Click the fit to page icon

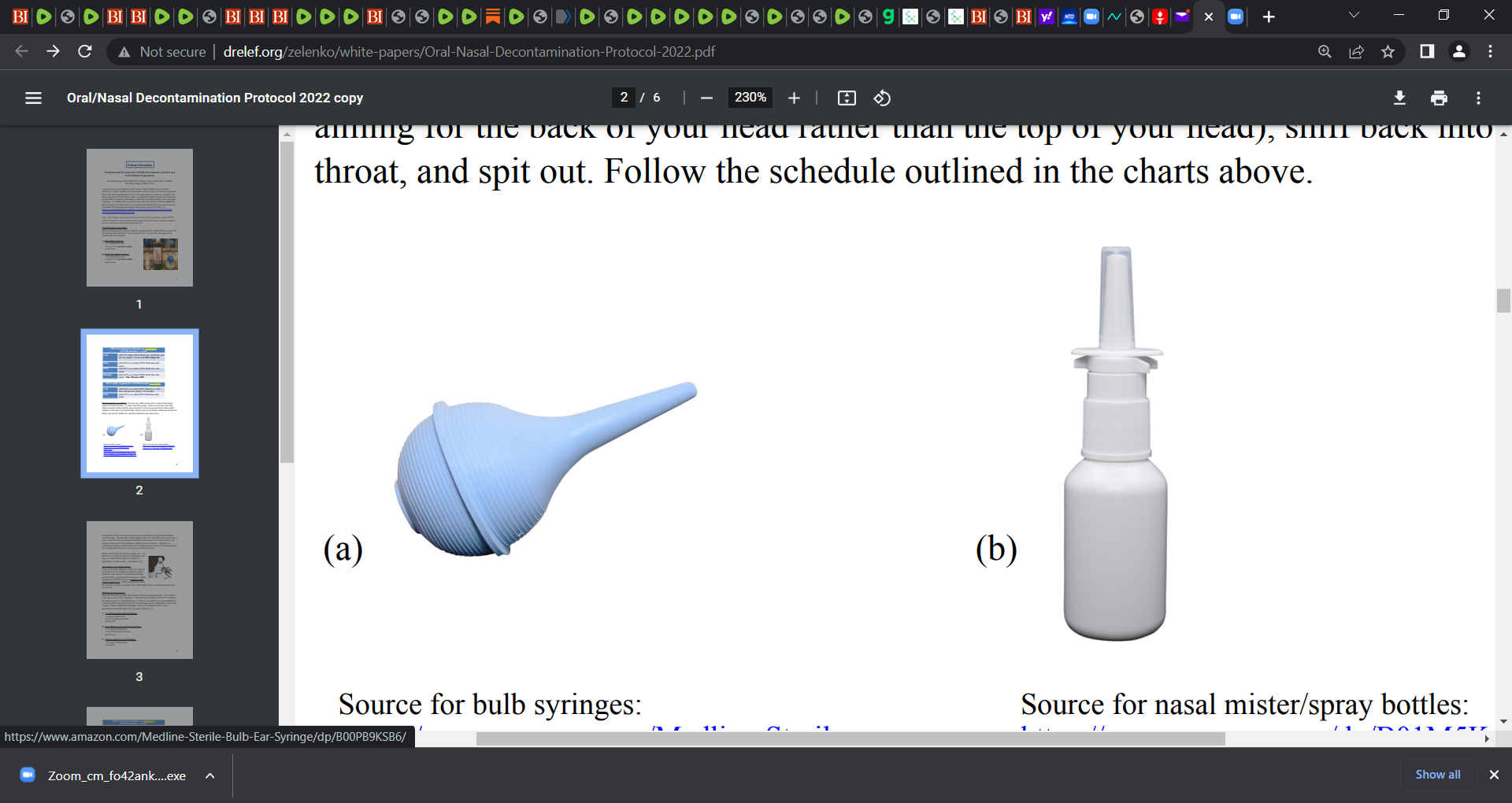[847, 98]
